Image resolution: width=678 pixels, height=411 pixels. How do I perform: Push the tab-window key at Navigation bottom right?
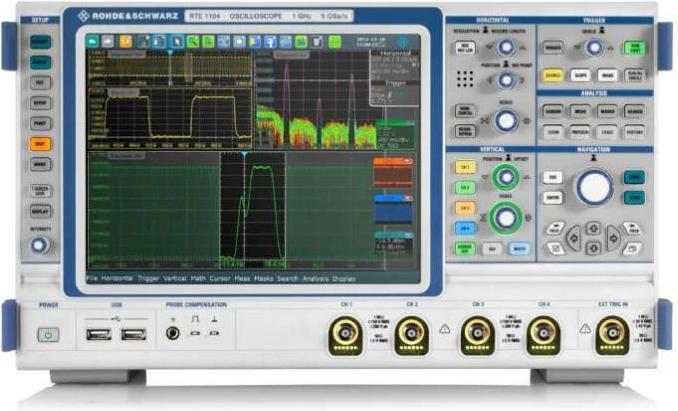(631, 248)
